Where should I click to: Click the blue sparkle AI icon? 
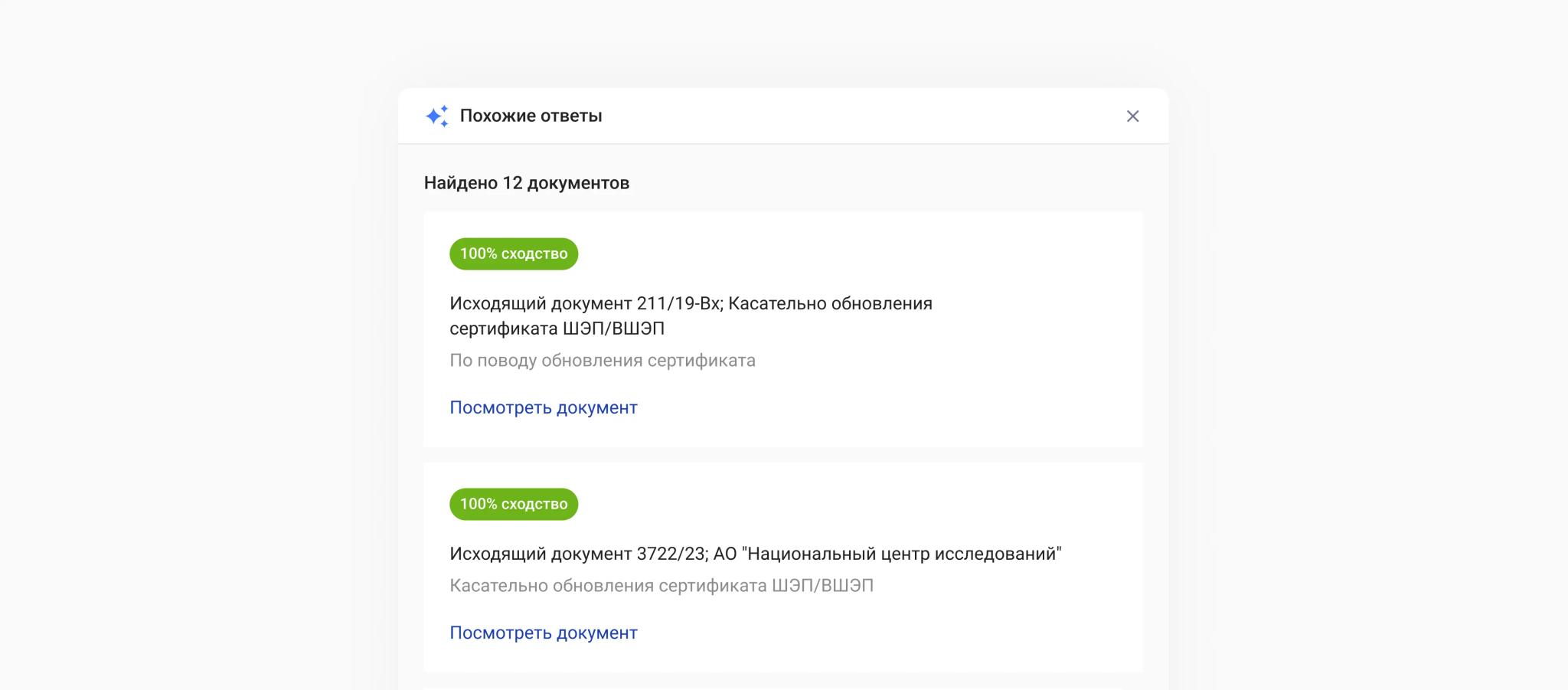pyautogui.click(x=437, y=116)
